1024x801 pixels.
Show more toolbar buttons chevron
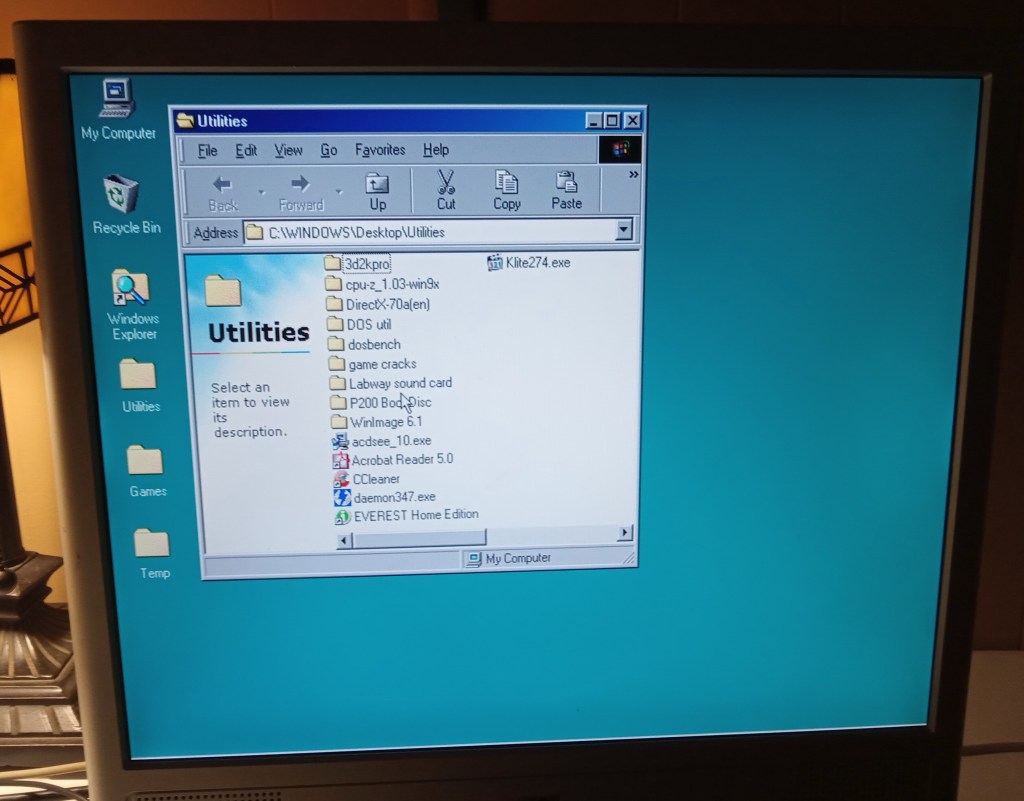click(x=632, y=175)
